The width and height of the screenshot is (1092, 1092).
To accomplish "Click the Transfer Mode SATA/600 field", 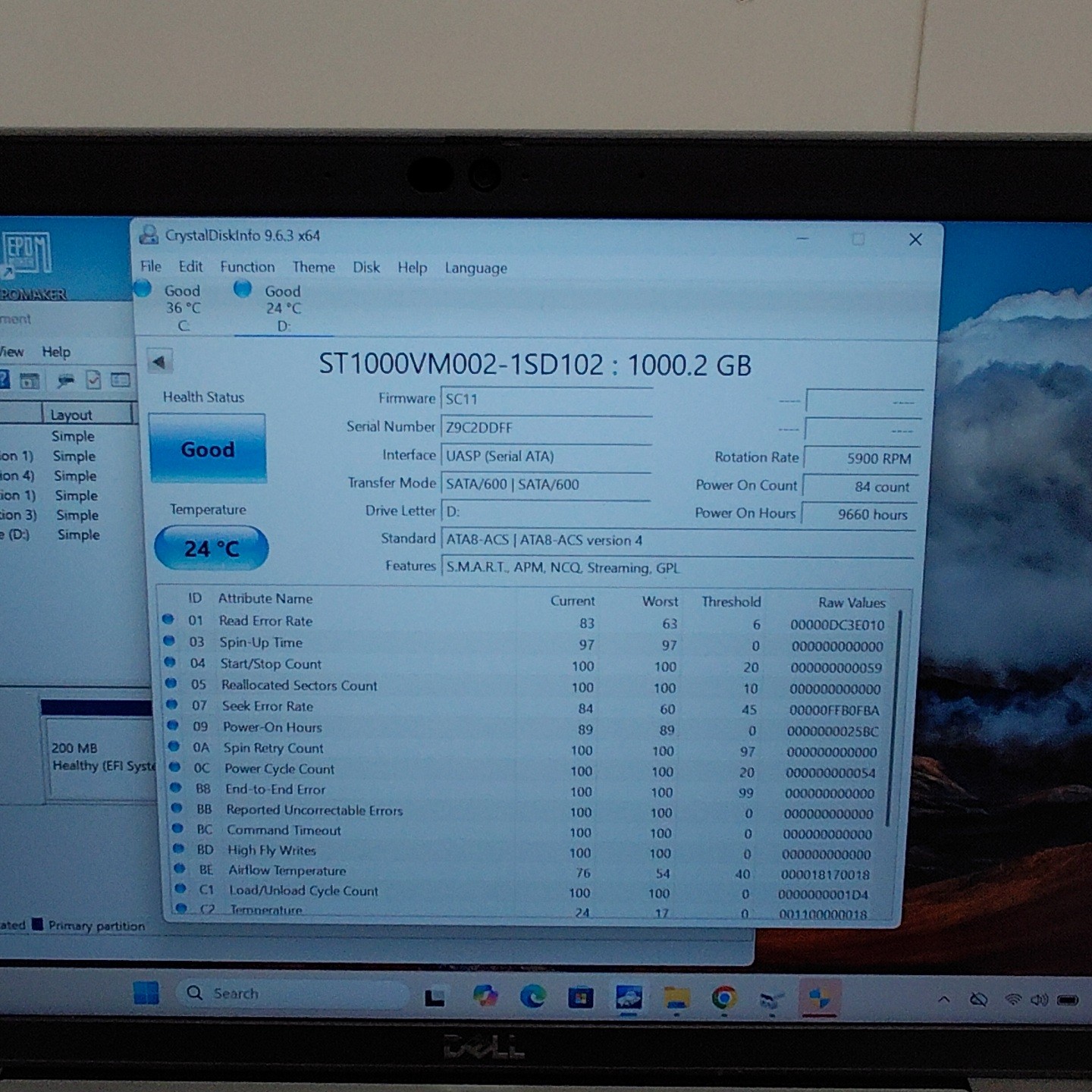I will coord(546,485).
